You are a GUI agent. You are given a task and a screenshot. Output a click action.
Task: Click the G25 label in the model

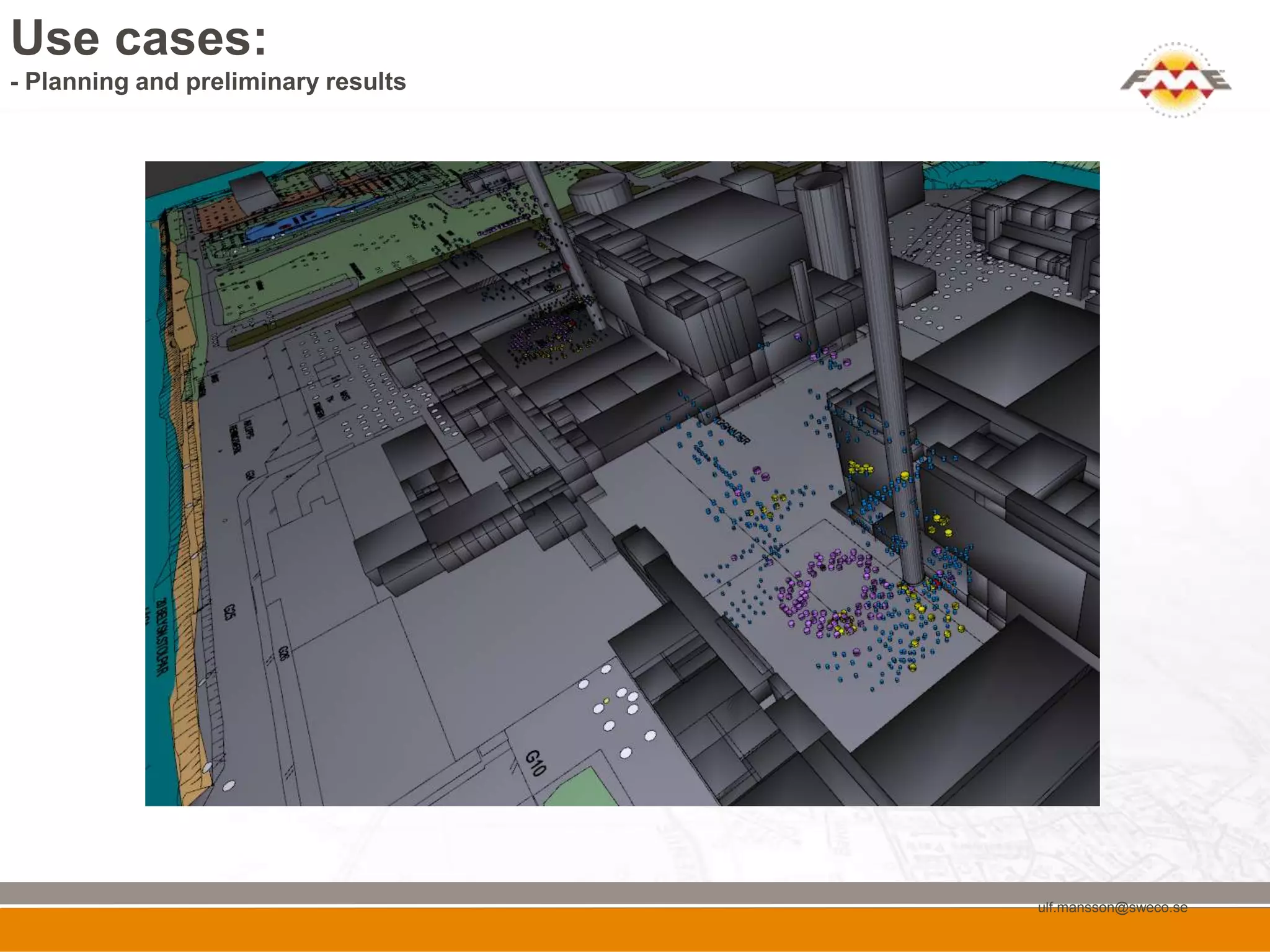tap(229, 612)
